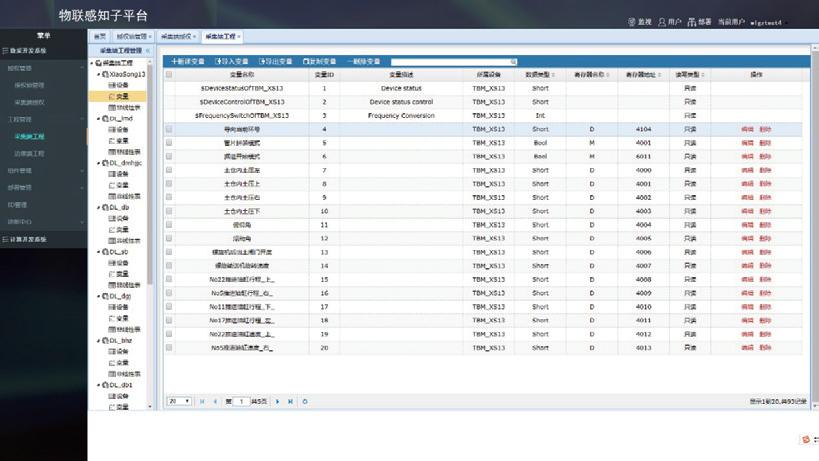Go to last page of variable table
819x461 pixels.
click(x=290, y=401)
